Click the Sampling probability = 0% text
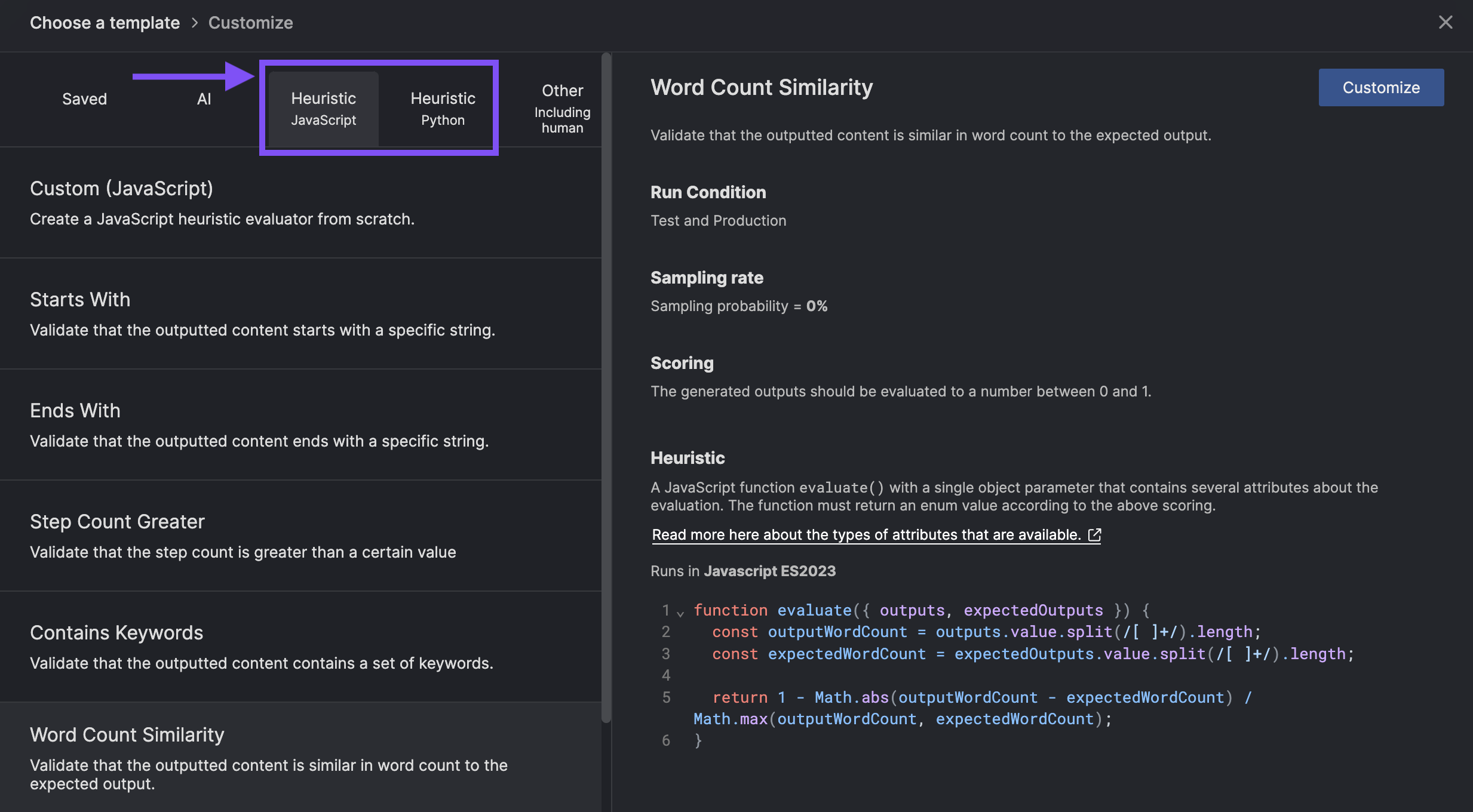The image size is (1473, 812). click(739, 306)
